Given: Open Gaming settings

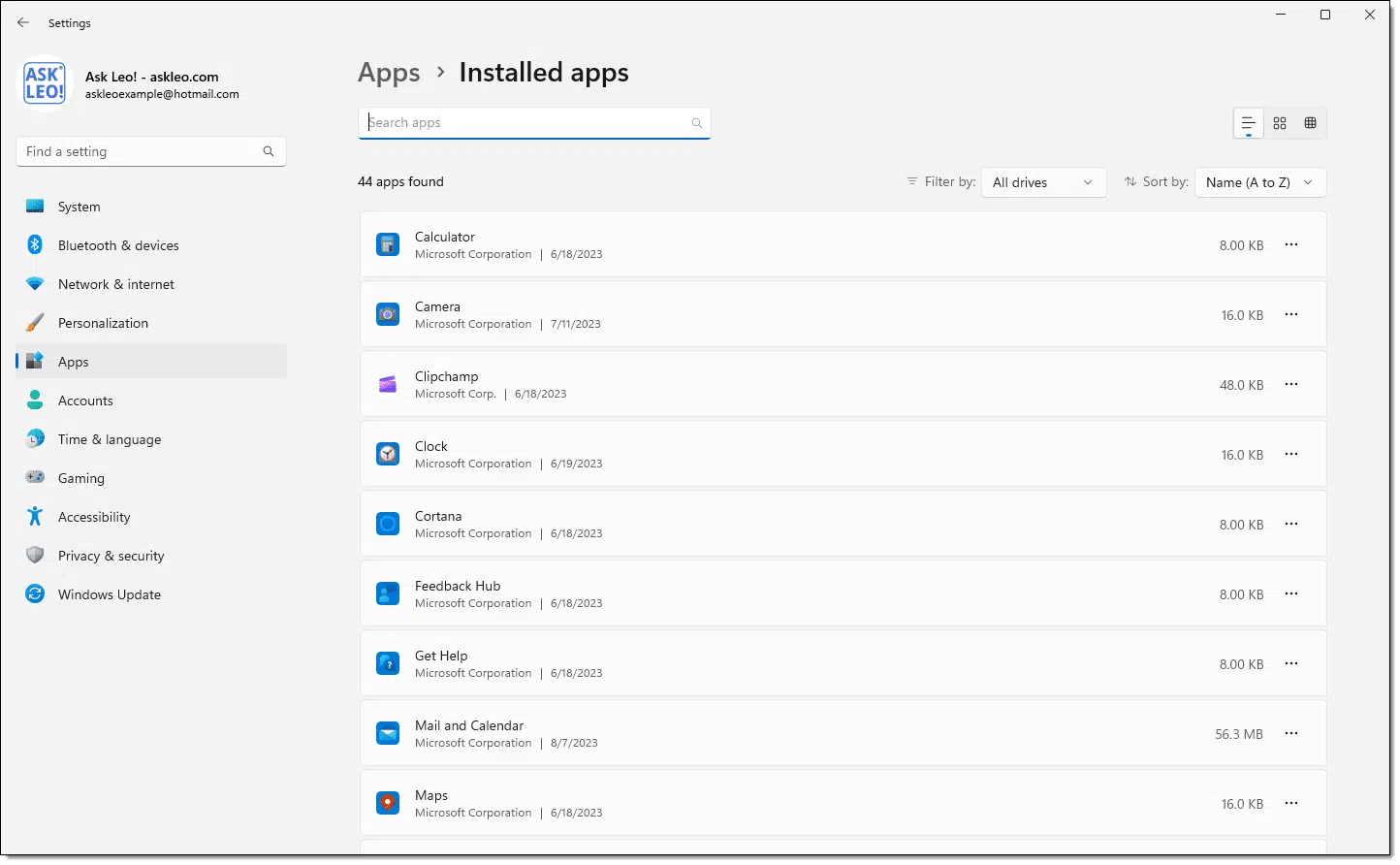Looking at the screenshot, I should [x=151, y=478].
